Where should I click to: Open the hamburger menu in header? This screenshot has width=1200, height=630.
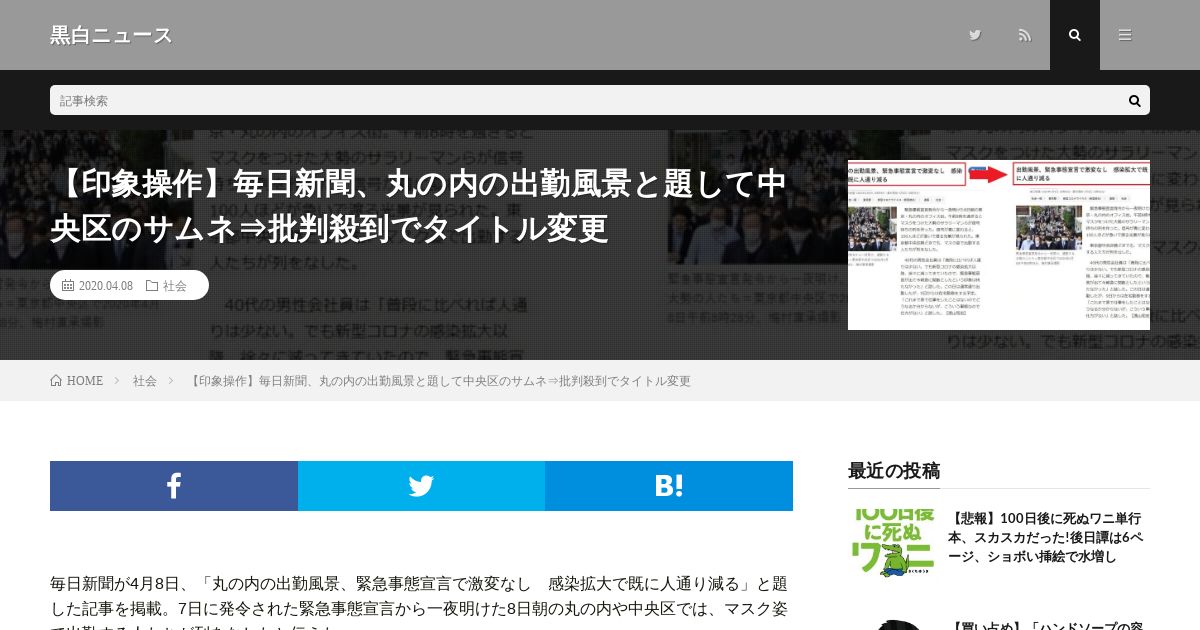[1125, 35]
